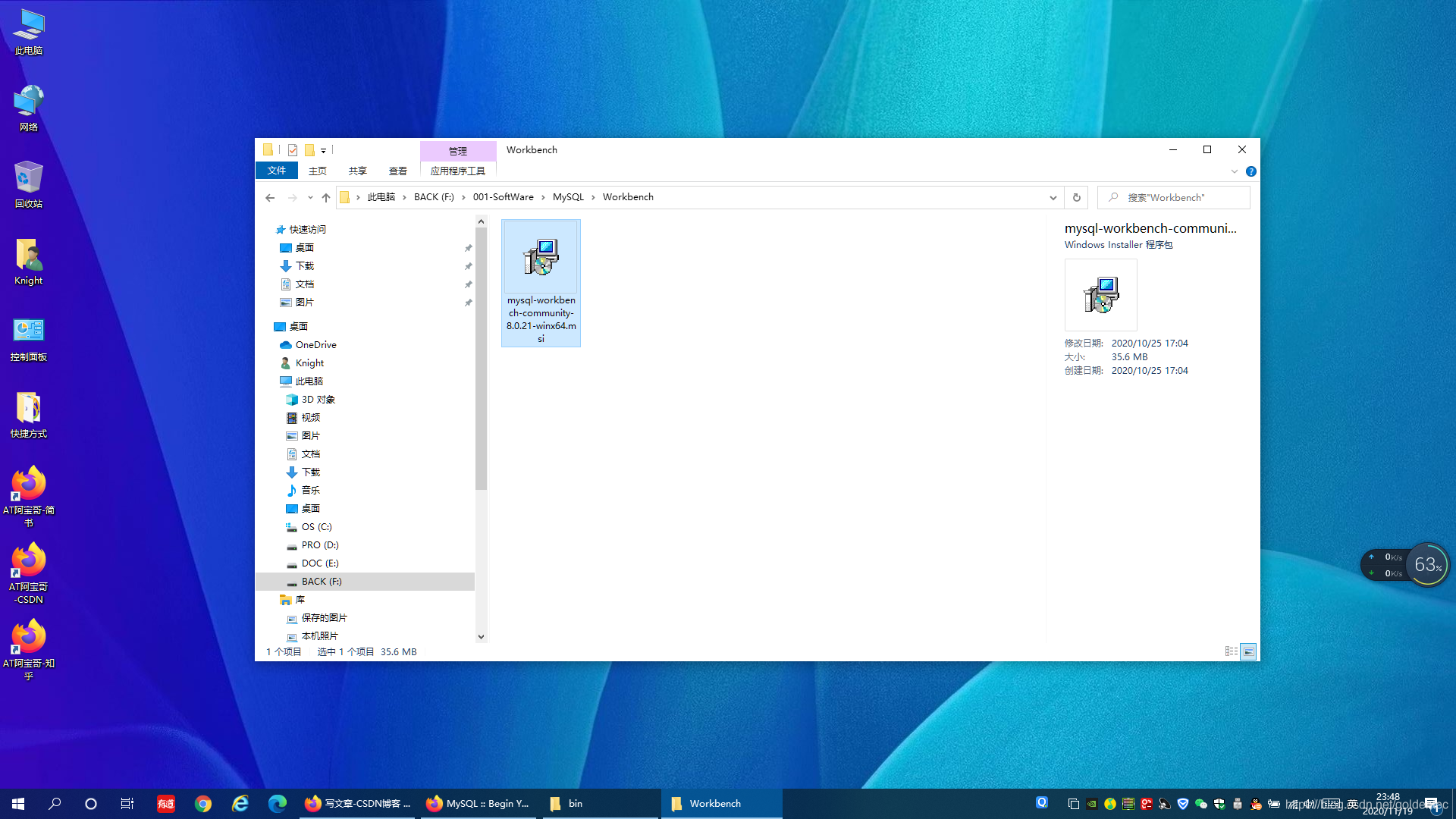Click navigation pane scrollbar down arrow
The image size is (1456, 819).
tap(481, 637)
